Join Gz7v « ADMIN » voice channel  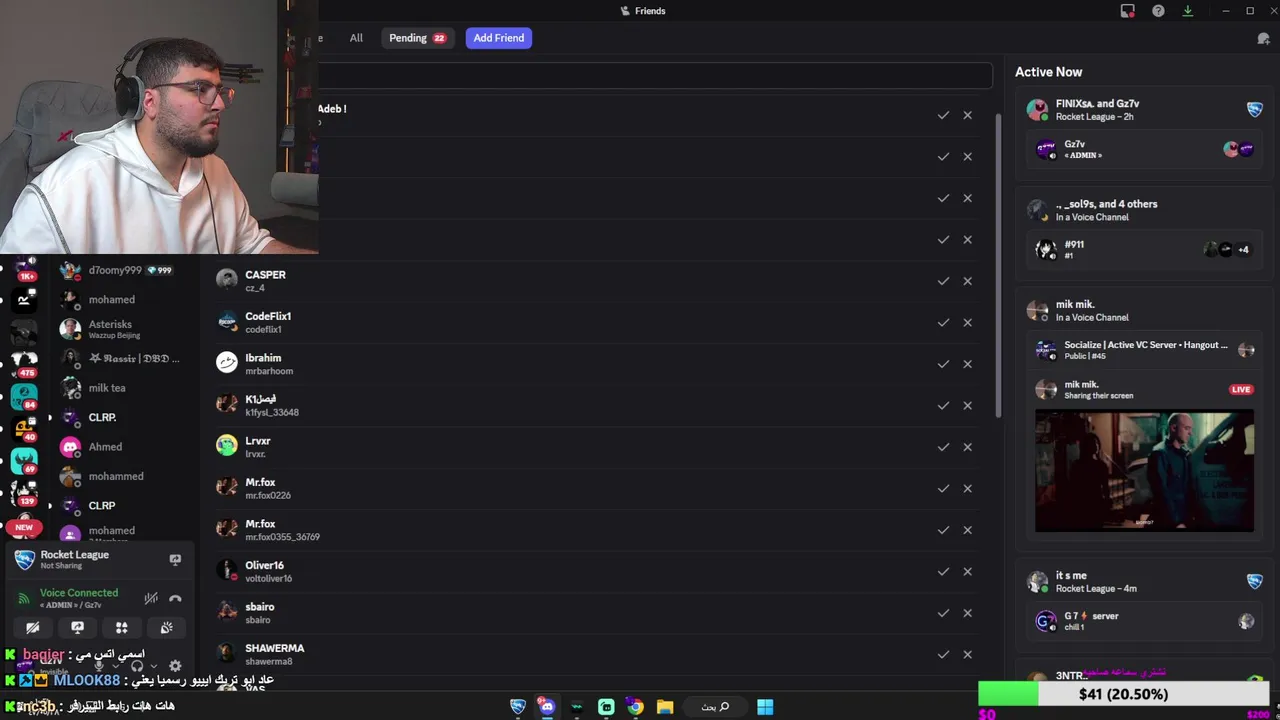(1145, 149)
